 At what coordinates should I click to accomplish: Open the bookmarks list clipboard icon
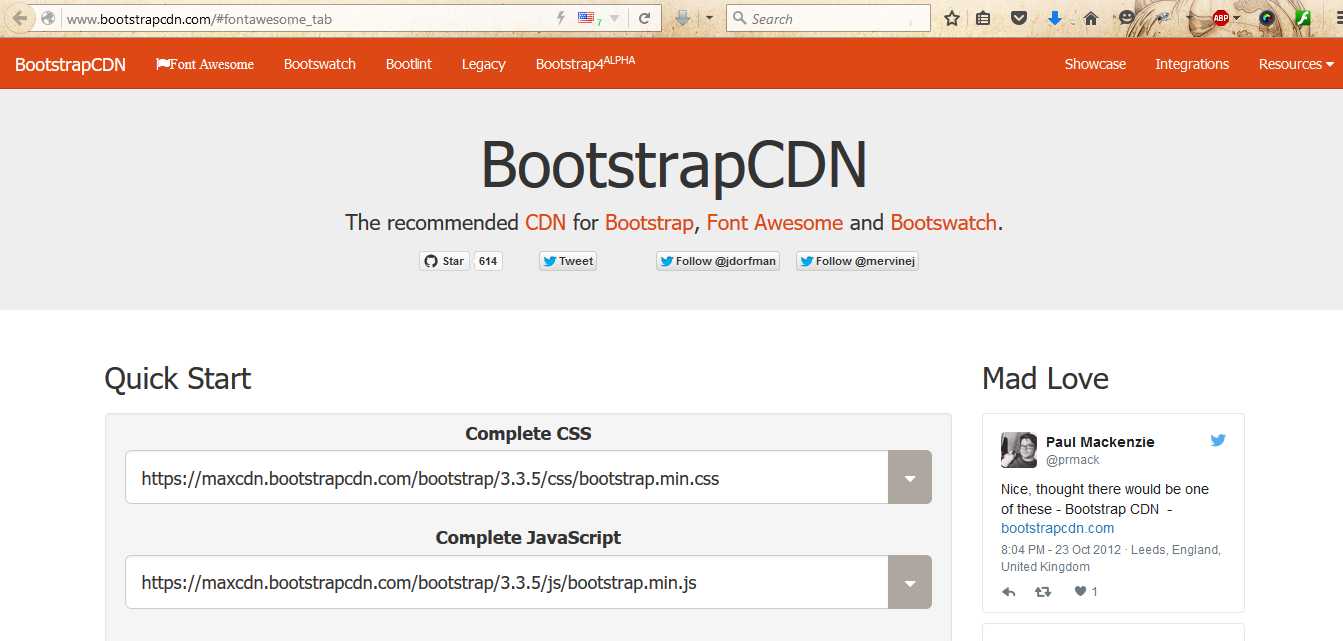[983, 18]
